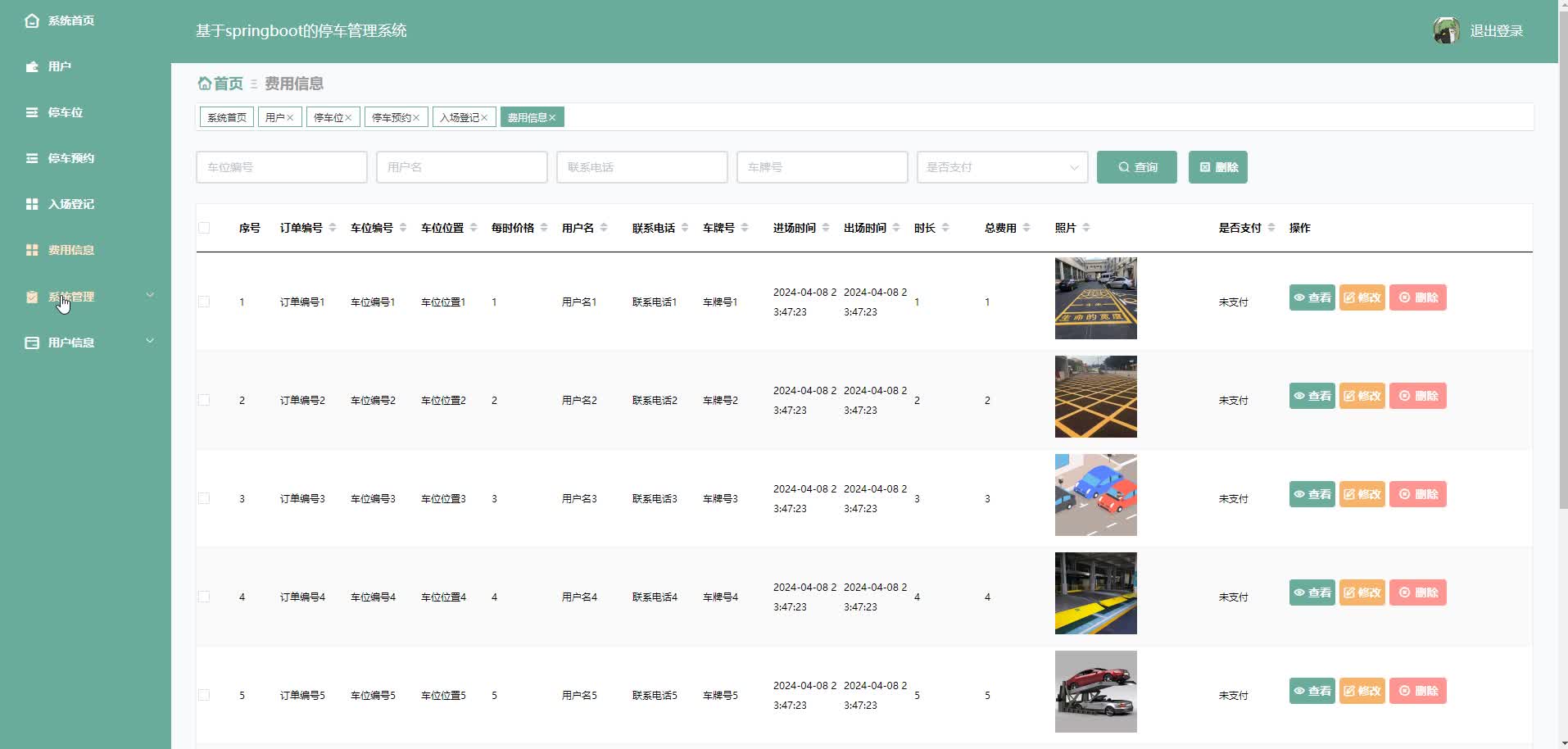Close the 停车预约 tab with its x icon
Viewport: 1568px width, 749px height.
[416, 118]
